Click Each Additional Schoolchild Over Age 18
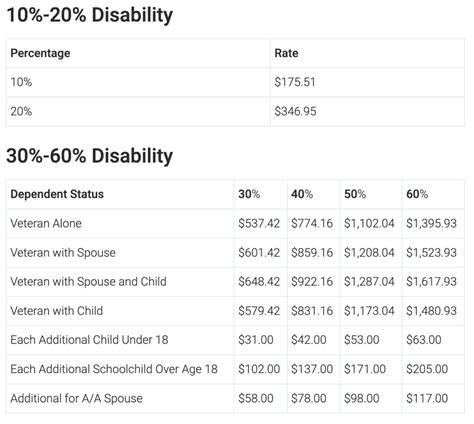 point(114,369)
